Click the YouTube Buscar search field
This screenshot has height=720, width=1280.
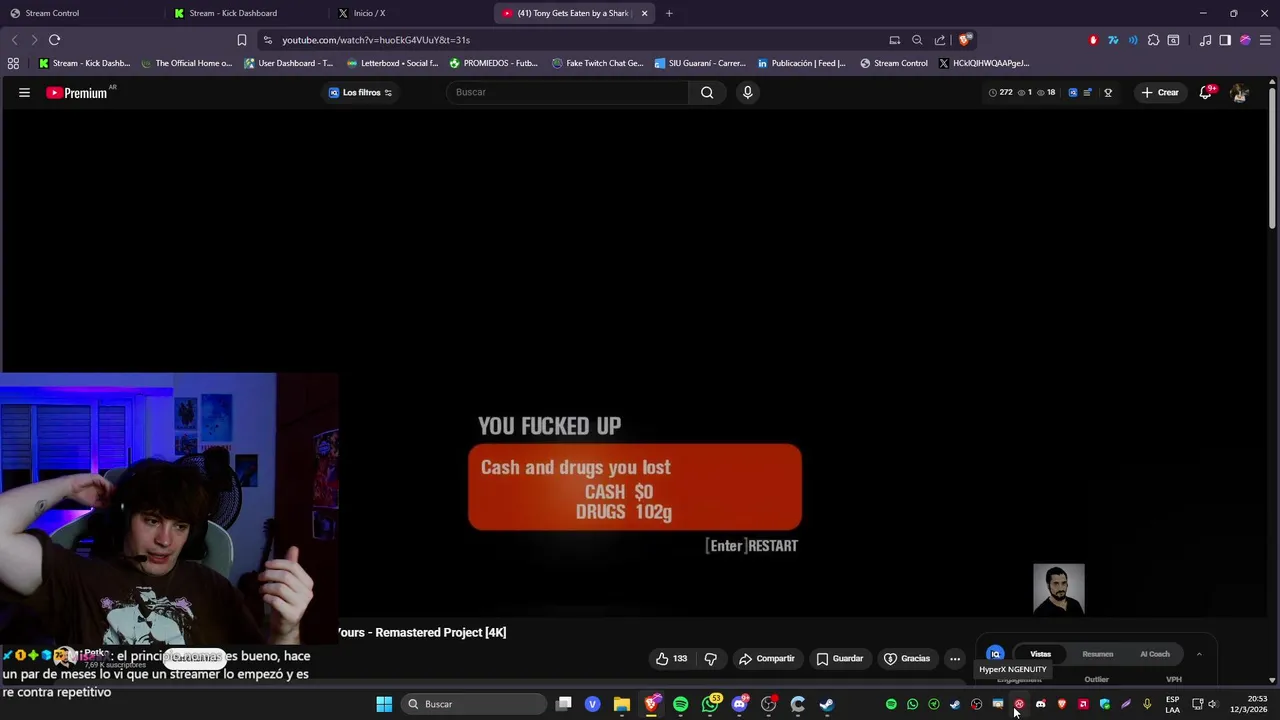[x=567, y=92]
